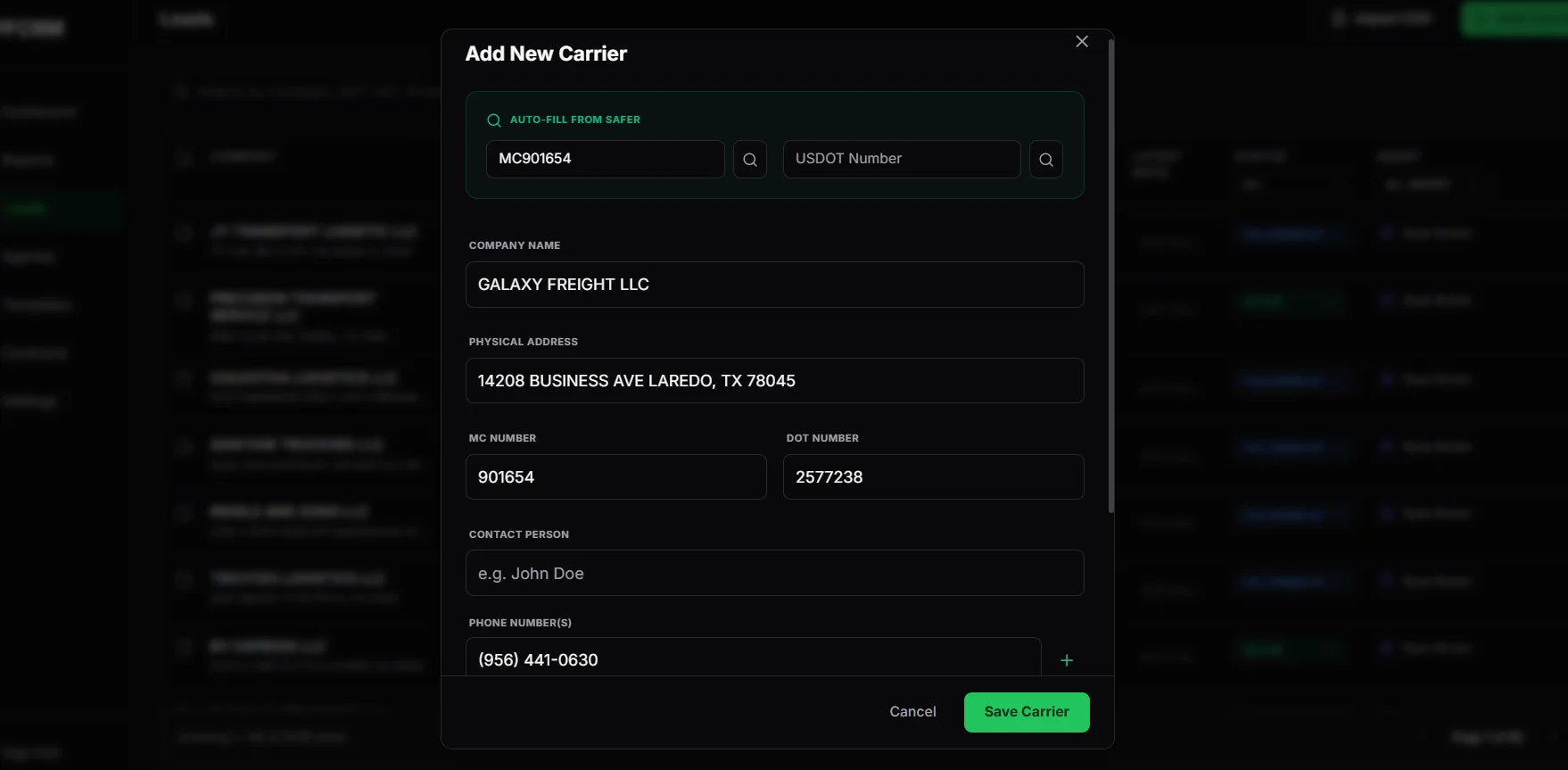This screenshot has width=1568, height=770.
Task: Edit the Physical Address field
Action: point(775,381)
